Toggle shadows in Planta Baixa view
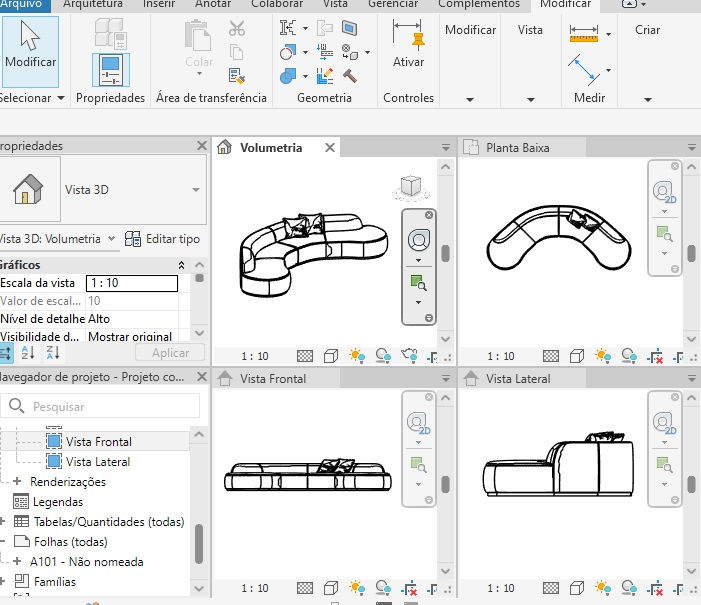701x605 pixels. [x=629, y=356]
